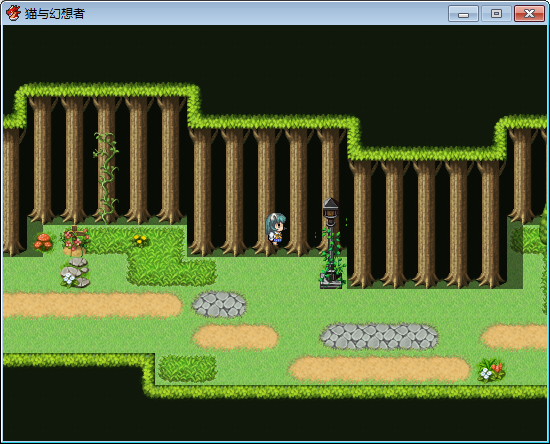550x444 pixels.
Task: Click the small oval cobblestone patch
Action: 219,304
